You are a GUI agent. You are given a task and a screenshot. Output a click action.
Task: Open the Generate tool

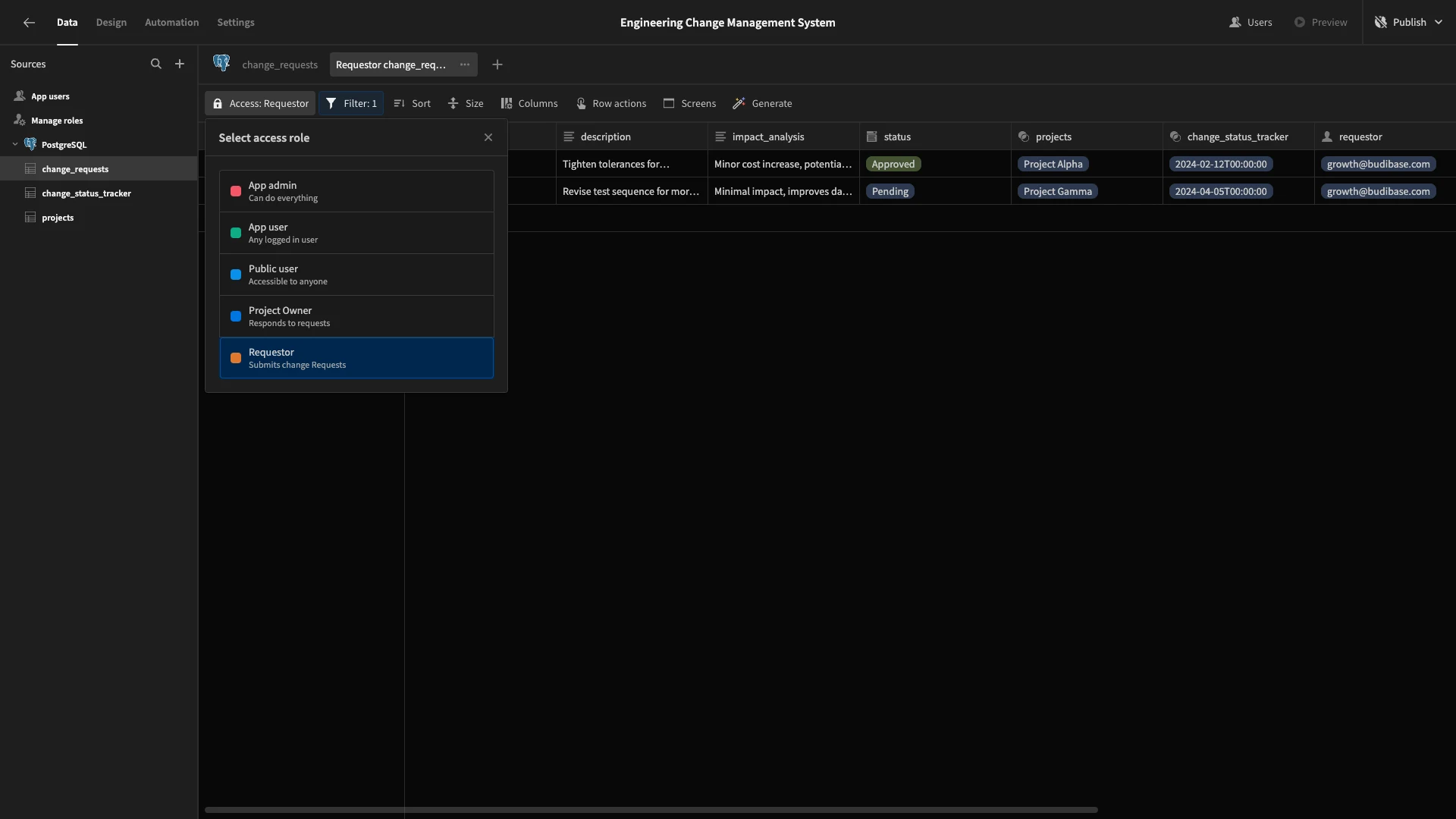click(763, 103)
